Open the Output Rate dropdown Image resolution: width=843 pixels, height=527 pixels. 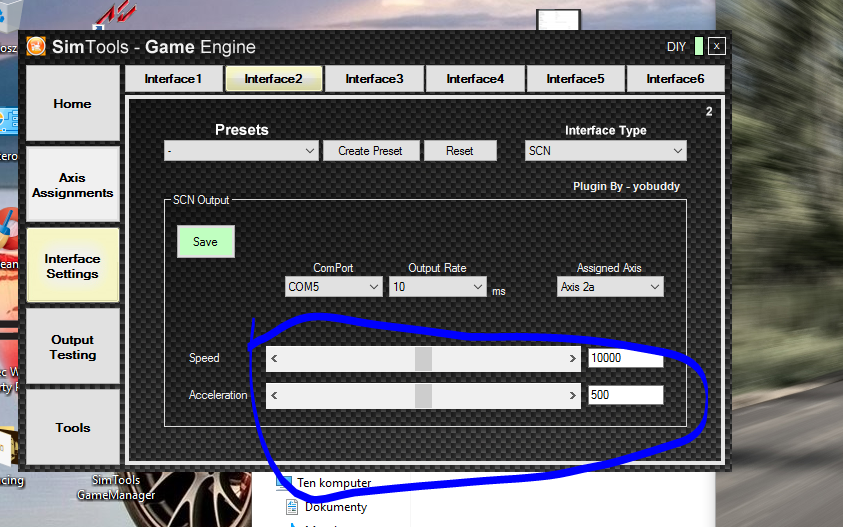[x=438, y=287]
